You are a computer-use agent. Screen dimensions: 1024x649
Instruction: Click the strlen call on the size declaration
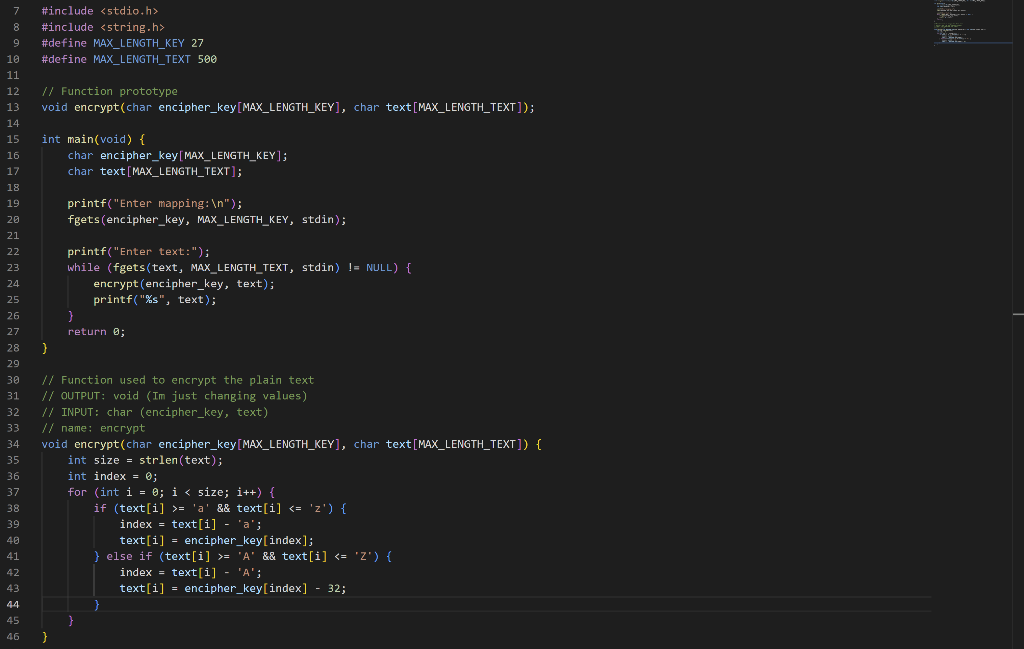[x=160, y=459]
